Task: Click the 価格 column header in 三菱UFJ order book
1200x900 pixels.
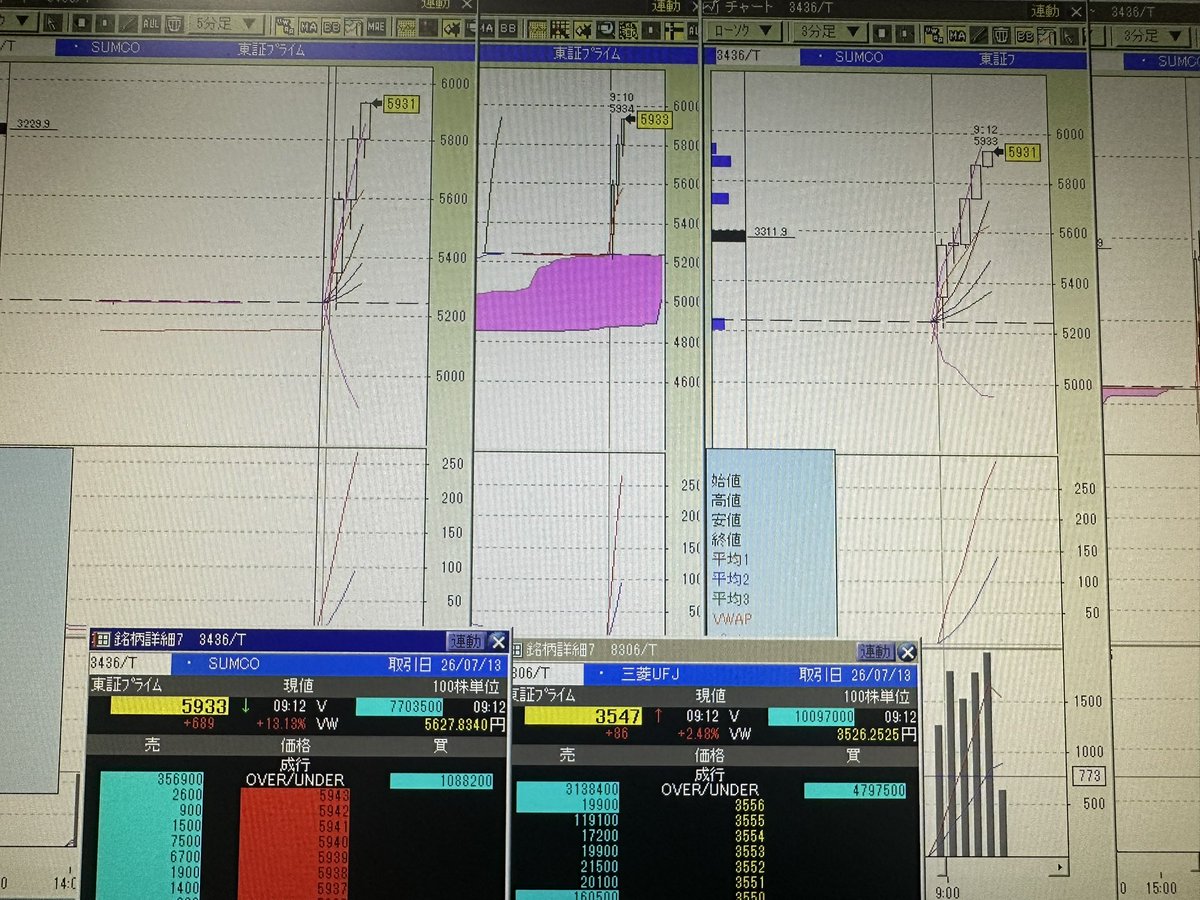Action: tap(710, 755)
